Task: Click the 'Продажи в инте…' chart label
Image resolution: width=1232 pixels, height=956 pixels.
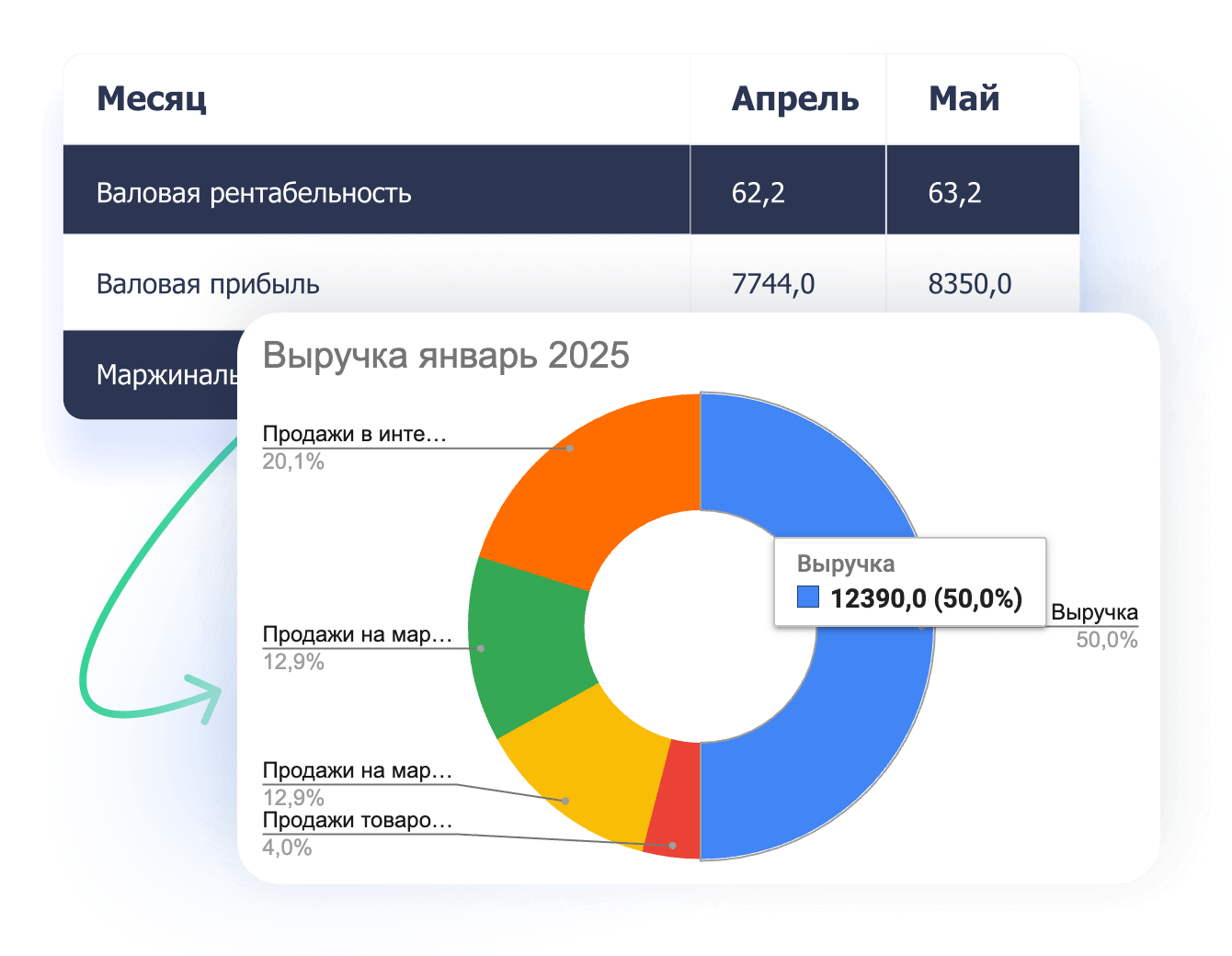Action: [354, 434]
